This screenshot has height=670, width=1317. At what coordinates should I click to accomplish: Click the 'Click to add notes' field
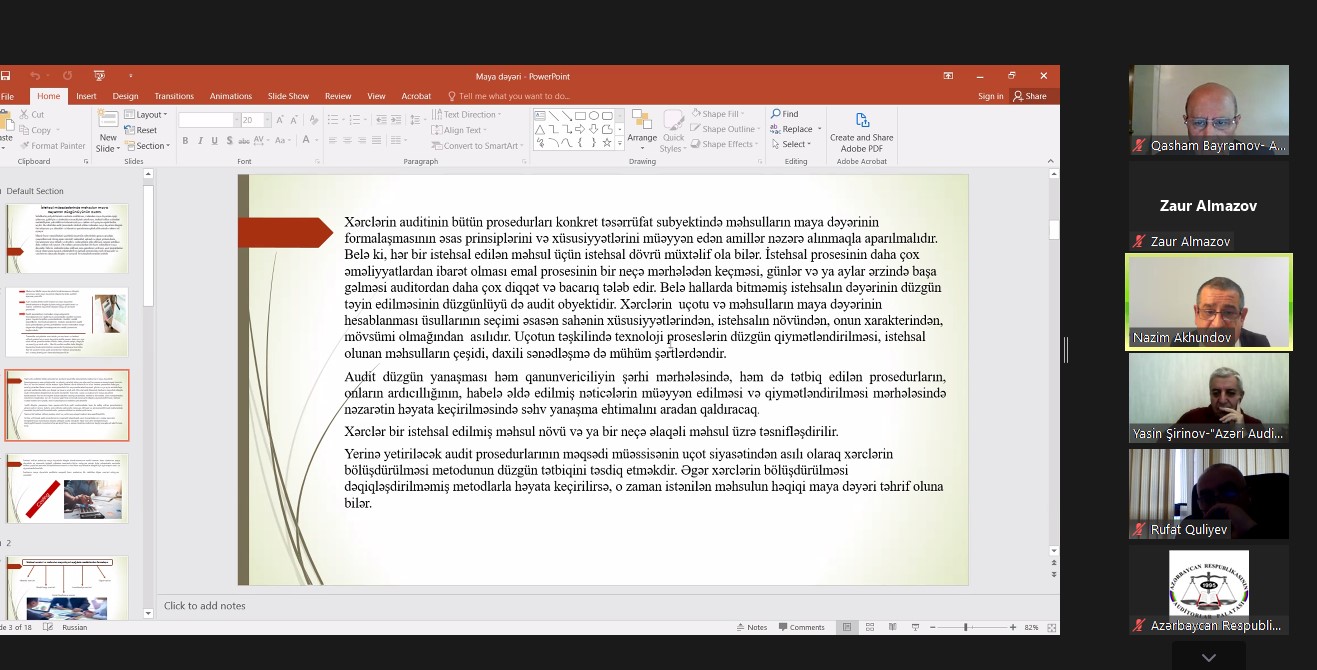[205, 605]
